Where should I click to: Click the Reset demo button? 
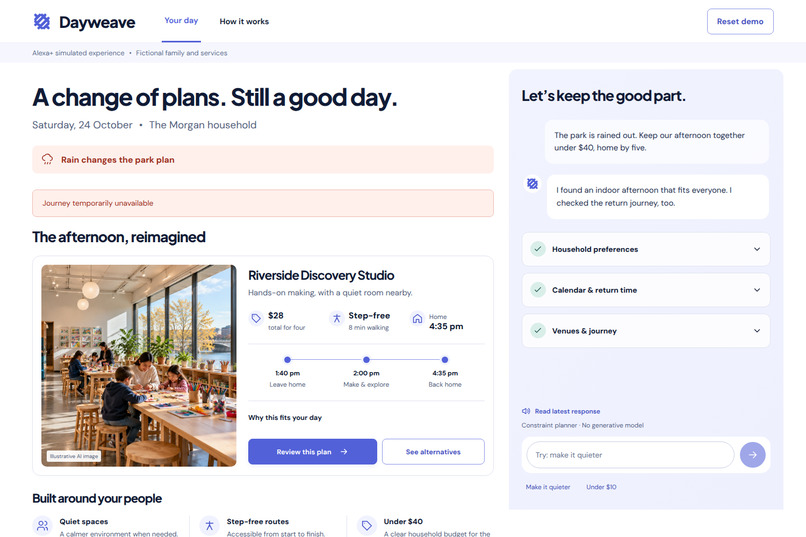[x=740, y=22]
